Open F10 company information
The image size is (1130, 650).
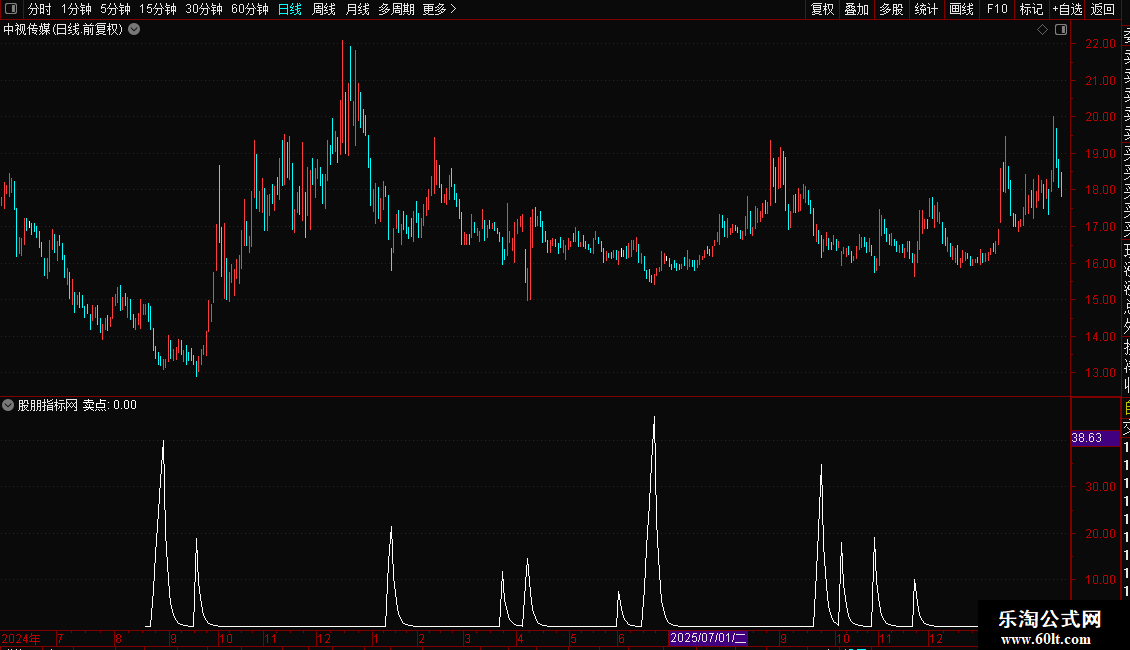pyautogui.click(x=997, y=9)
